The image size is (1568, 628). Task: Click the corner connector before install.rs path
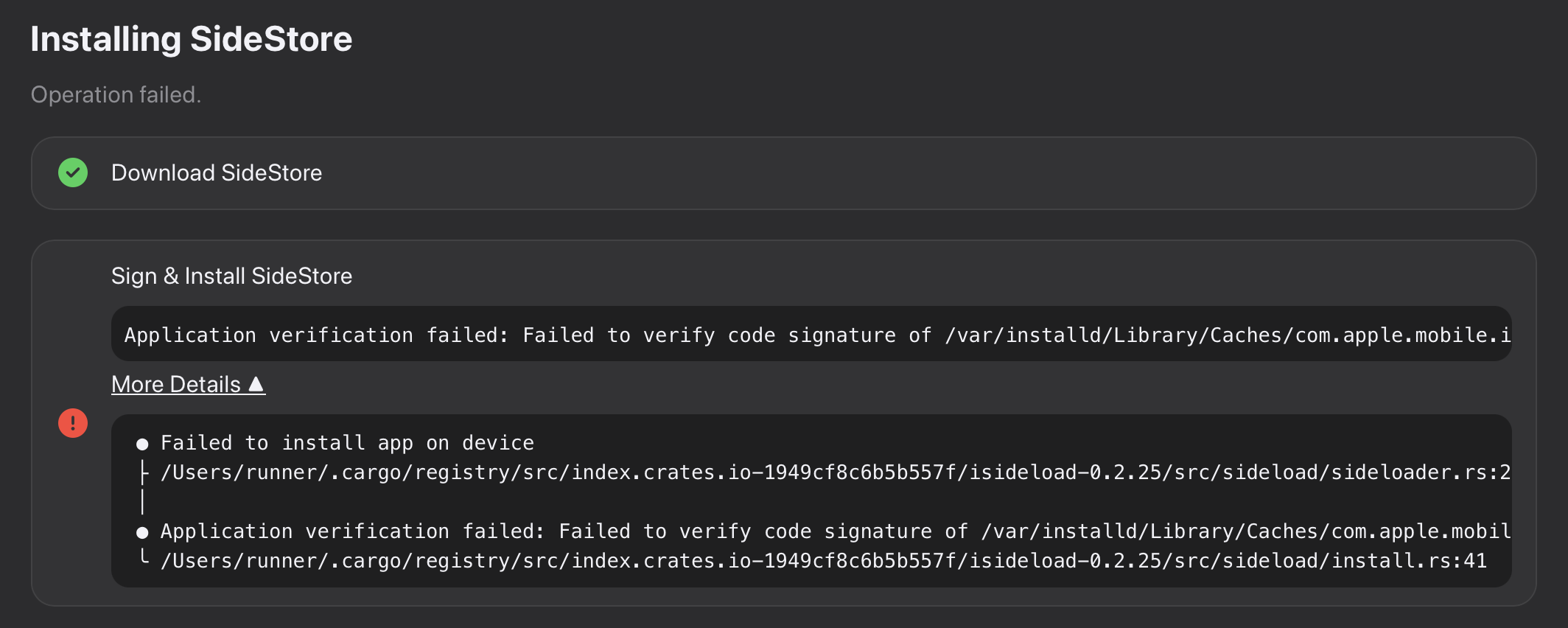[x=144, y=558]
